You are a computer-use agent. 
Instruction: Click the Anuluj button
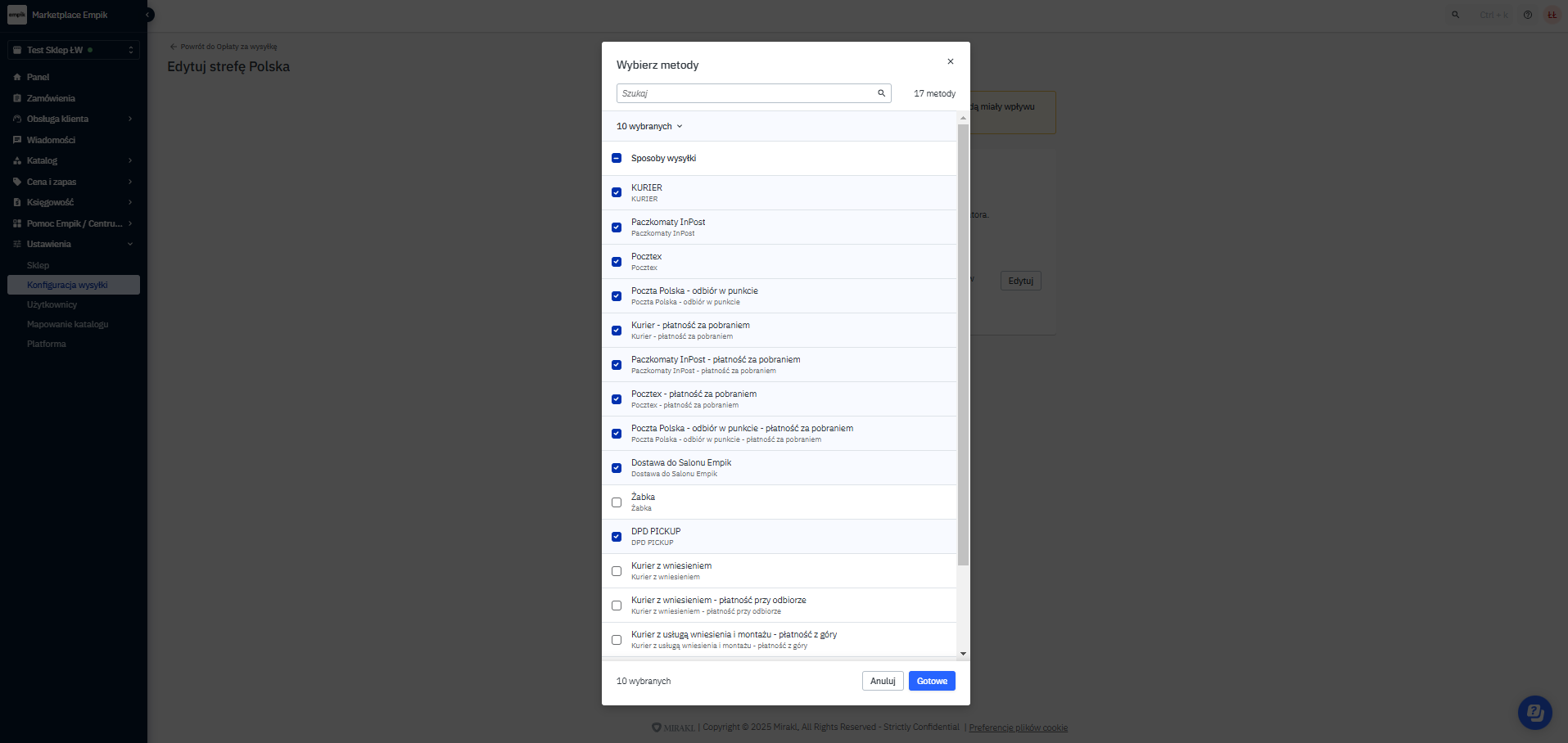[x=882, y=681]
